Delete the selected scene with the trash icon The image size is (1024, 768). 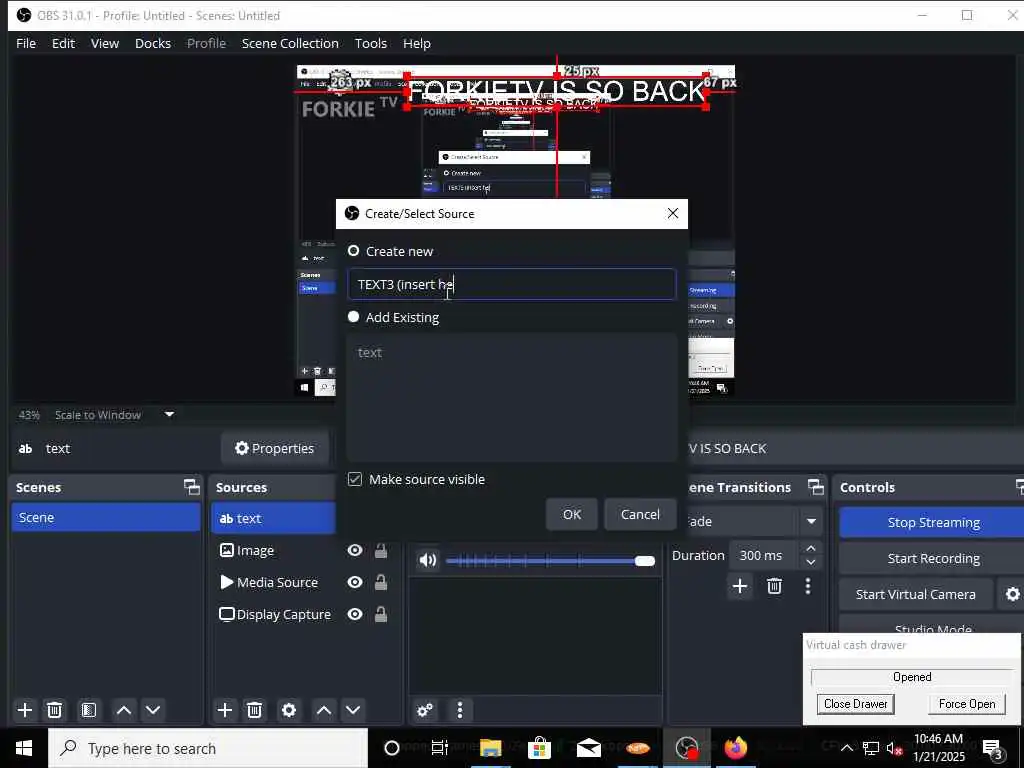coord(55,710)
